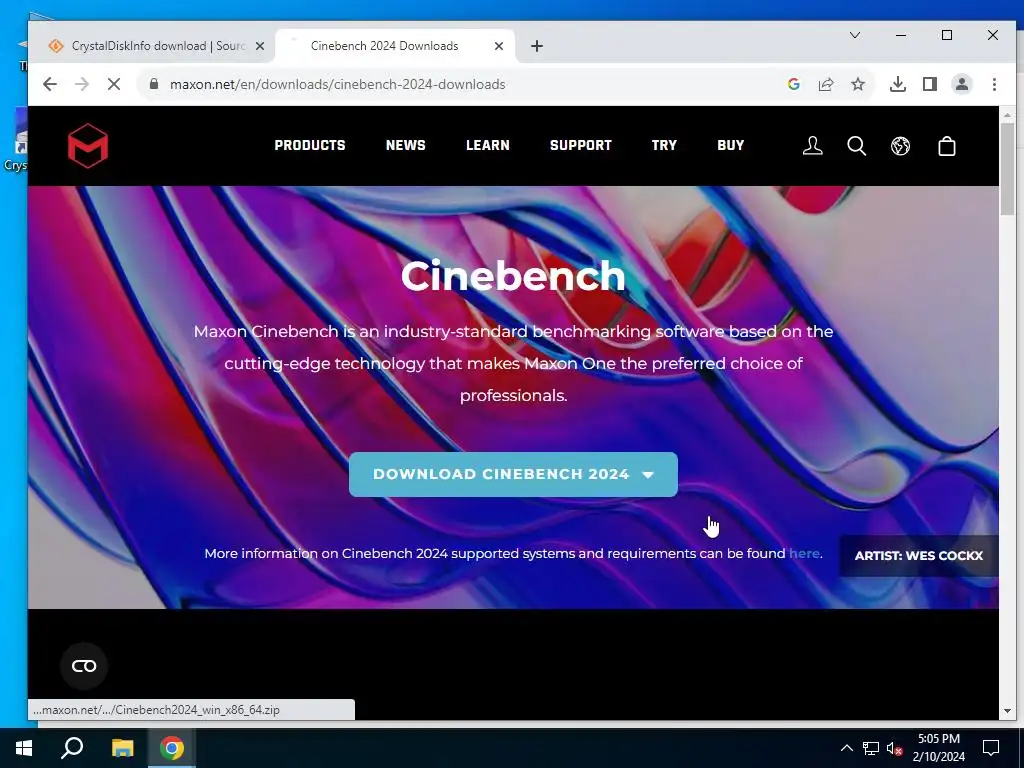
Task: Click the scrollbar down arrow
Action: (1006, 711)
